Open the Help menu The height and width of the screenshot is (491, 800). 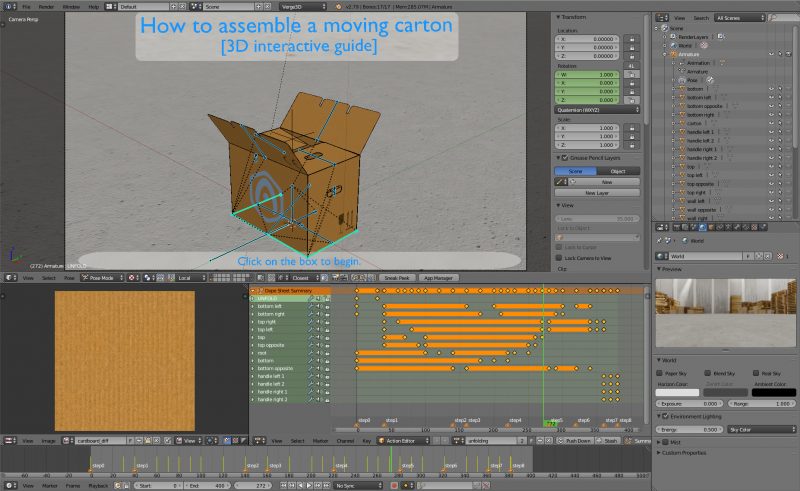coord(93,6)
